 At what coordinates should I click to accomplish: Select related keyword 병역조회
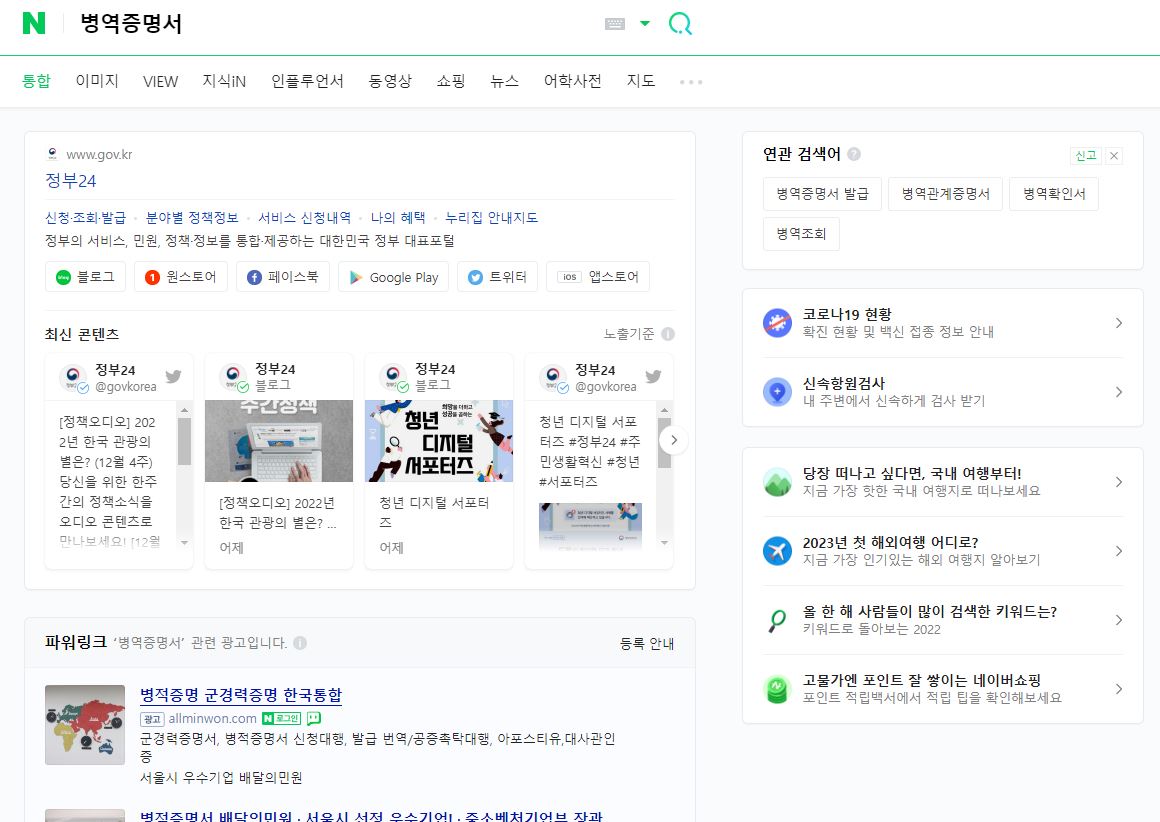pyautogui.click(x=801, y=234)
